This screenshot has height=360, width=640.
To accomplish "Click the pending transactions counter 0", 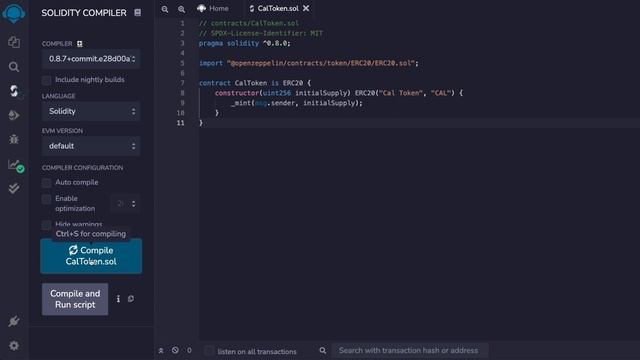I will (189, 350).
